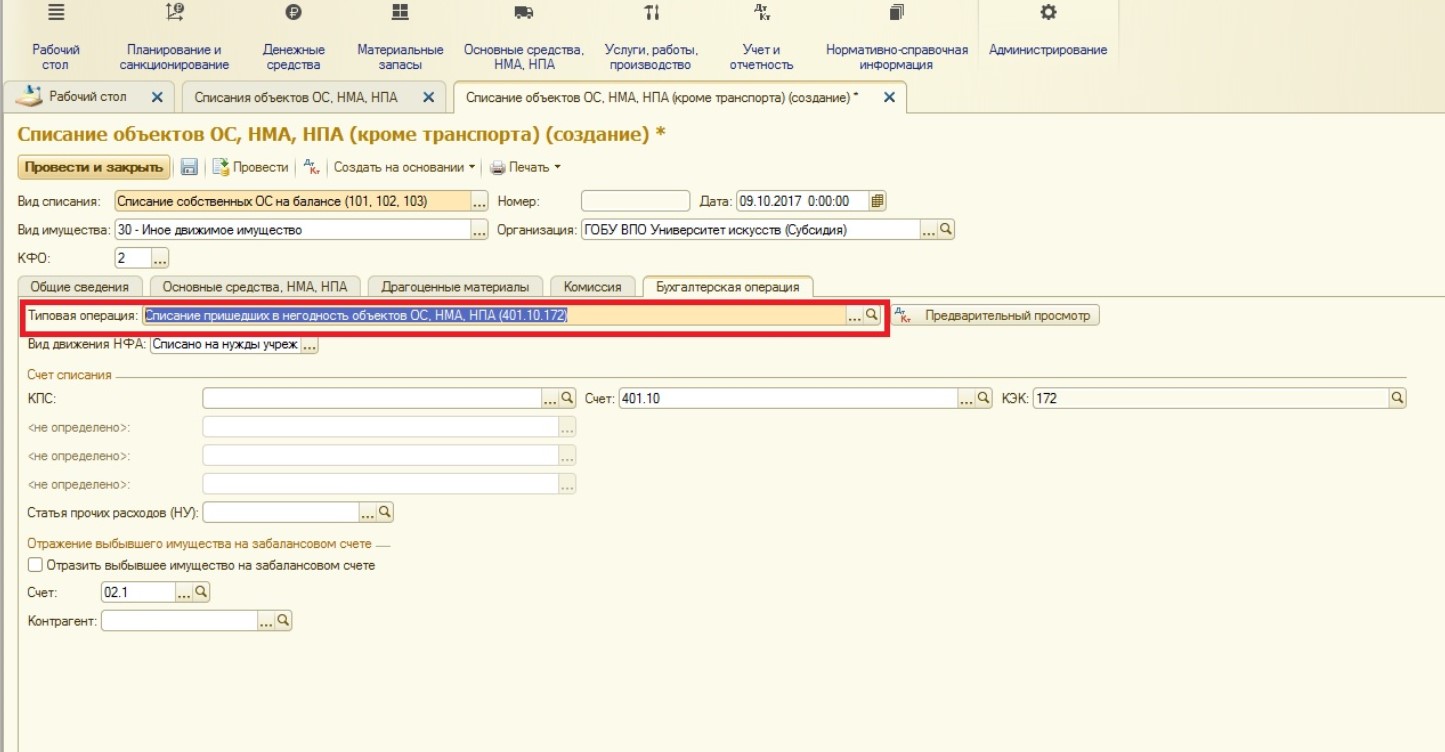Viewport: 1445px width, 752px height.
Task: Switch to the Комиссия tab
Action: pyautogui.click(x=593, y=286)
